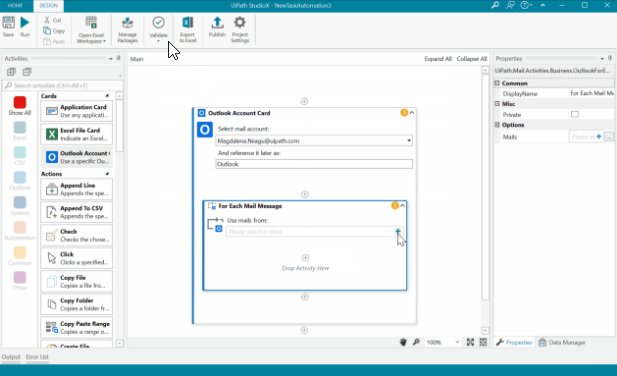This screenshot has width=617, height=376.
Task: Focus the Search activities box
Action: click(63, 85)
